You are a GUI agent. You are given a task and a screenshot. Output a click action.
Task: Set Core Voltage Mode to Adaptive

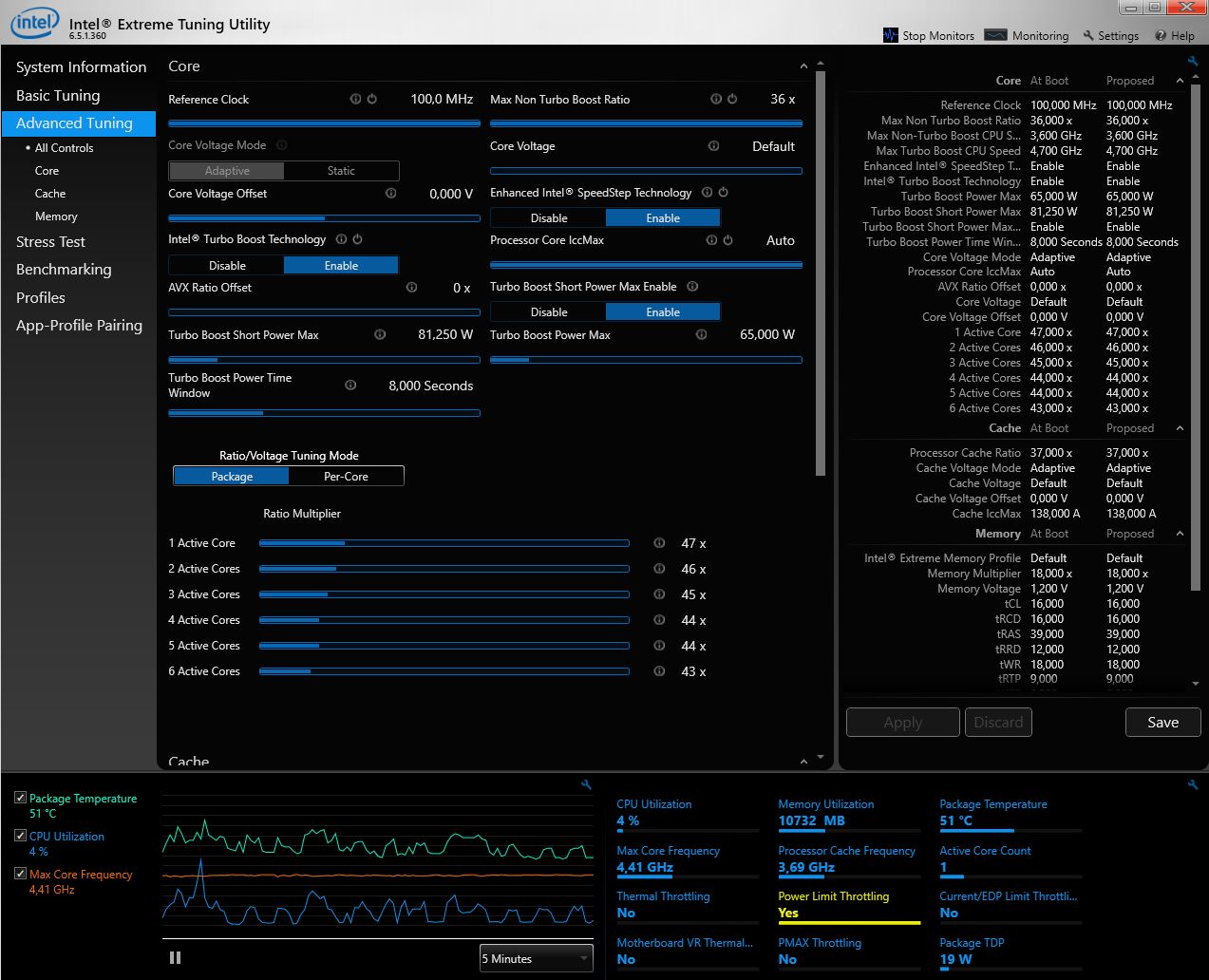[227, 171]
